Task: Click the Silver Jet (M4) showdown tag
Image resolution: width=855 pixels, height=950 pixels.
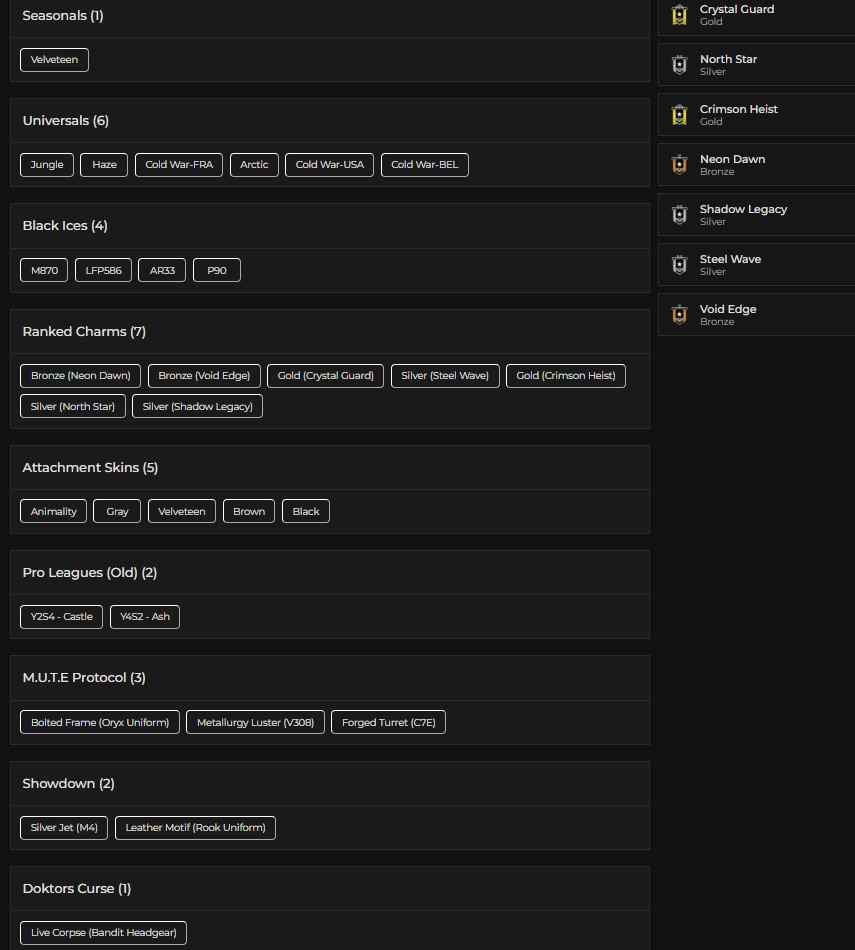Action: click(x=63, y=827)
